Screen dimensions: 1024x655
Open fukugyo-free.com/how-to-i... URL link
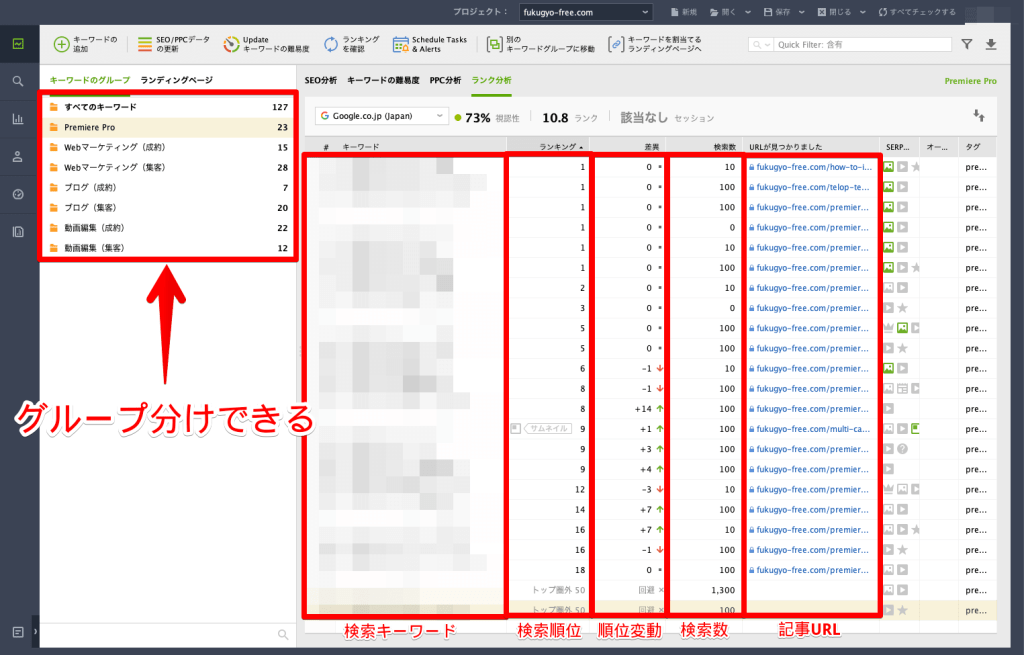pyautogui.click(x=814, y=167)
